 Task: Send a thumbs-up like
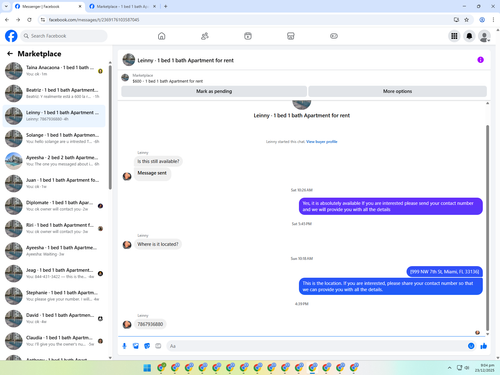[x=484, y=346]
